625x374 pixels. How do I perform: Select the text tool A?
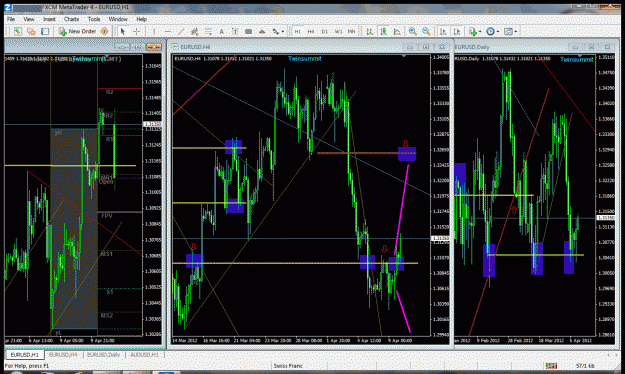click(222, 31)
